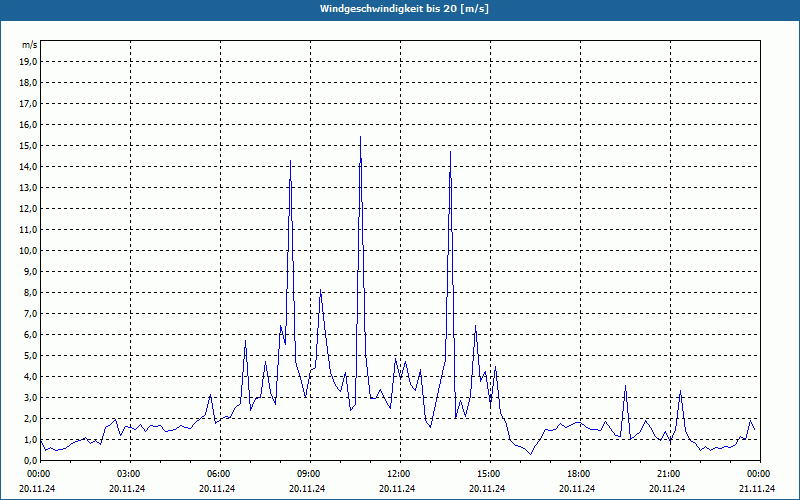Click the wind peak just after 08:00
This screenshot has height=500, width=800.
click(290, 161)
